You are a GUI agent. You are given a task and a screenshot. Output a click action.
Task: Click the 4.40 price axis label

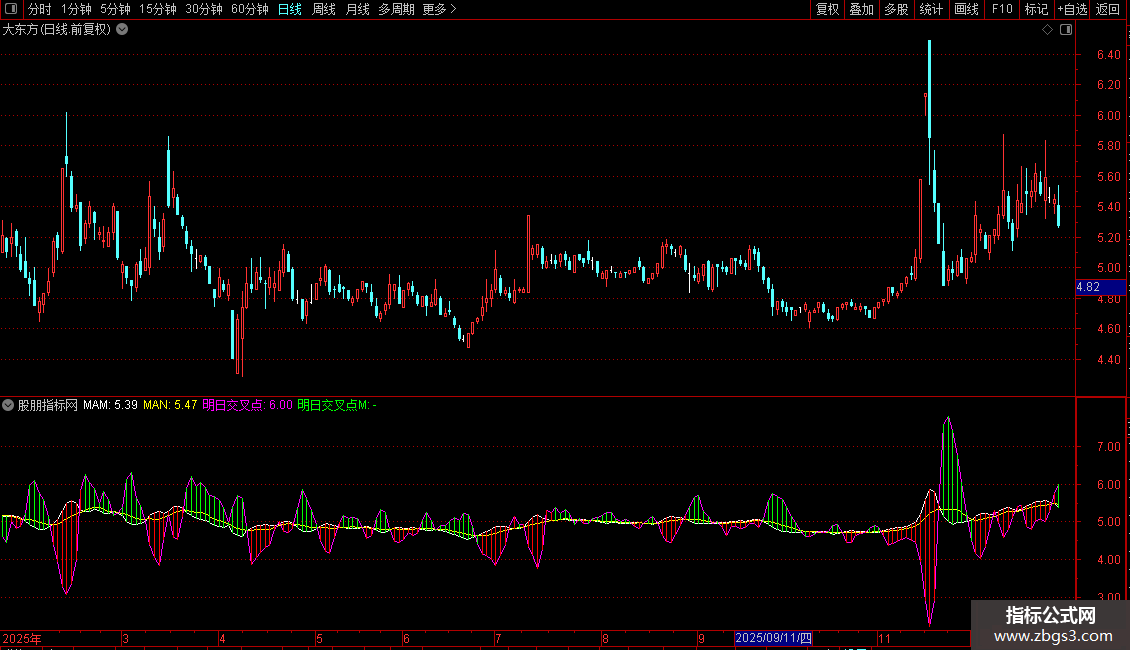tap(1108, 360)
